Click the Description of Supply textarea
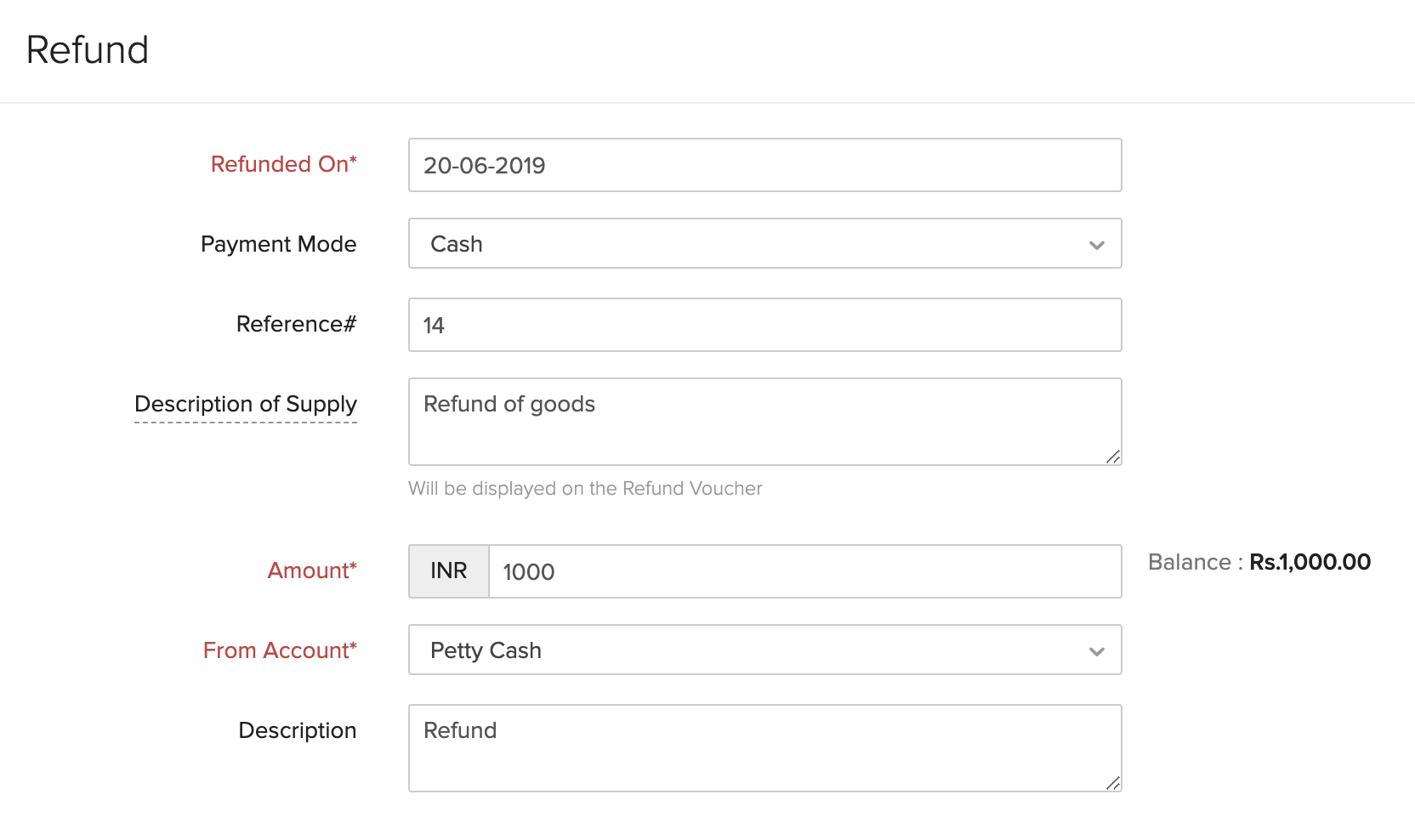 pyautogui.click(x=764, y=421)
